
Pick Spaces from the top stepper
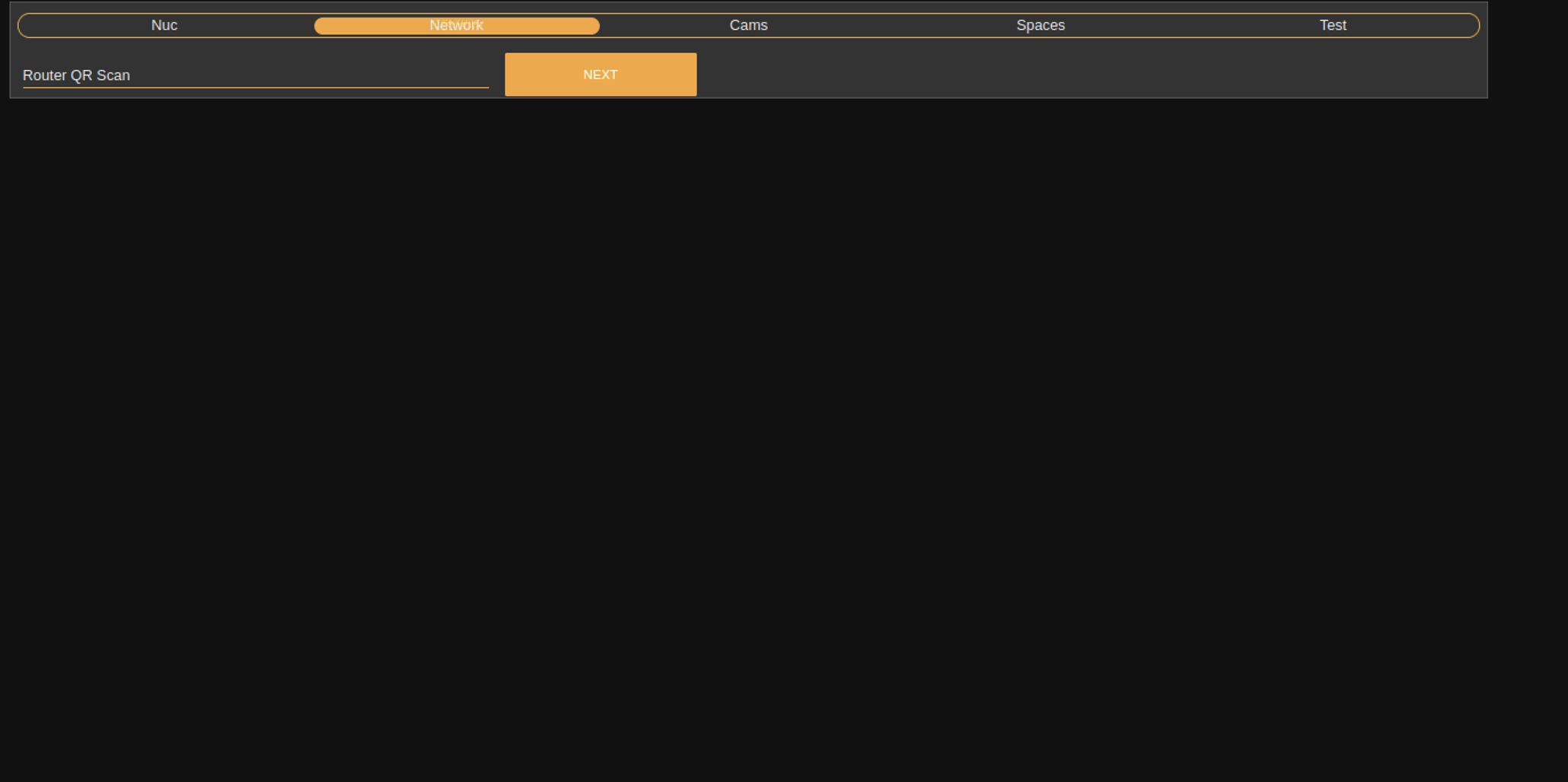point(1041,25)
